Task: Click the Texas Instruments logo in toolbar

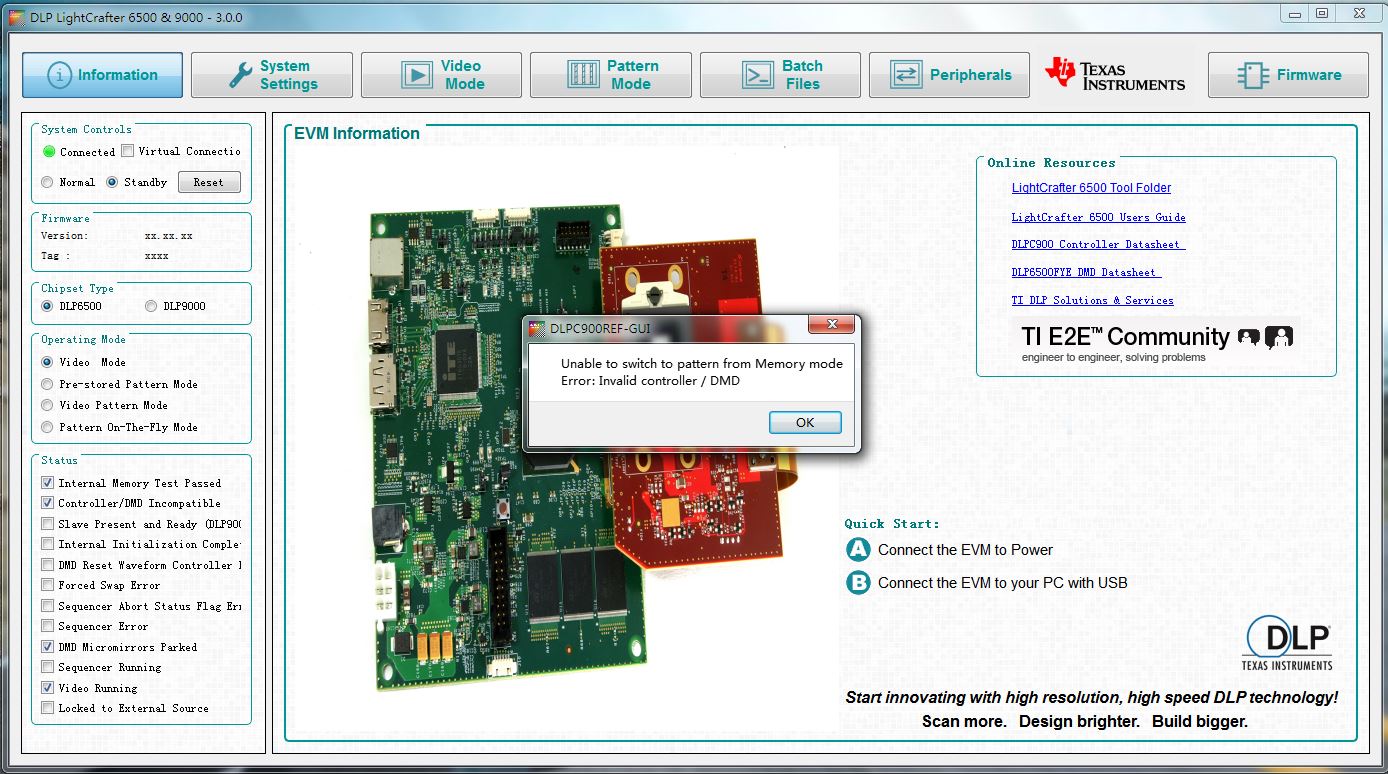Action: click(x=1115, y=75)
